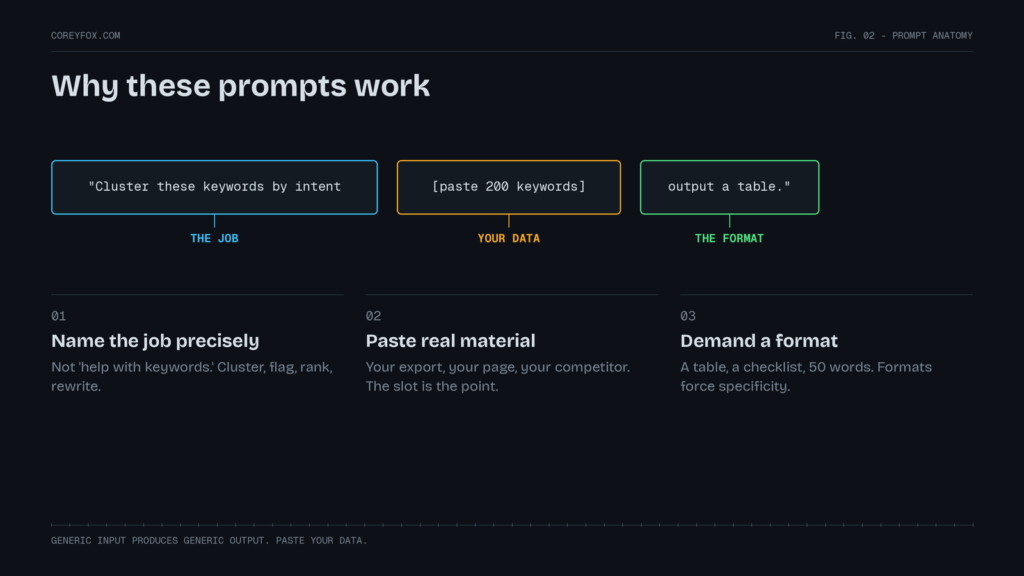Select the 'Paste real material' heading
Image resolution: width=1024 pixels, height=576 pixels.
coord(450,341)
